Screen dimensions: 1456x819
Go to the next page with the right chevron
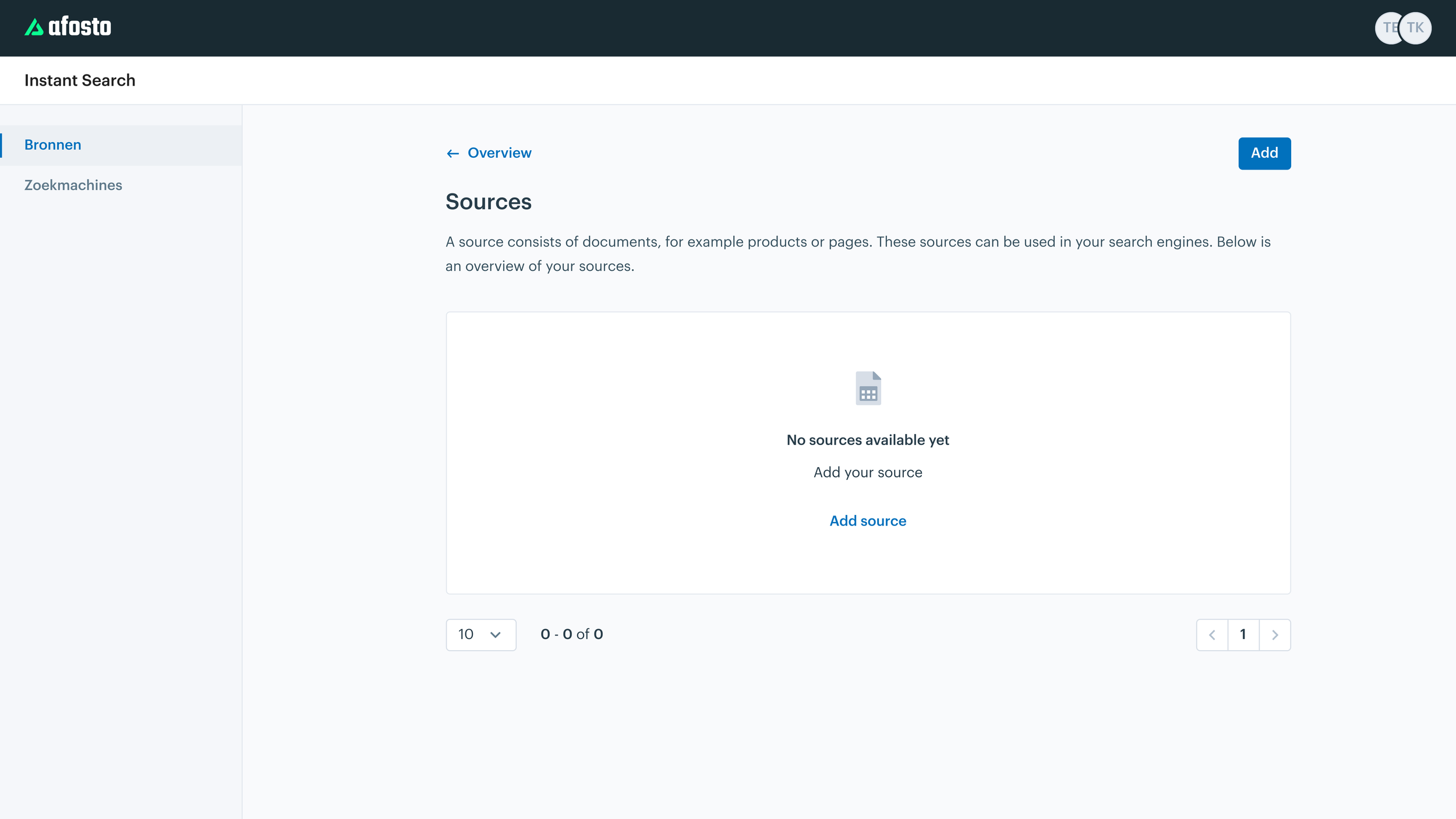click(x=1275, y=634)
